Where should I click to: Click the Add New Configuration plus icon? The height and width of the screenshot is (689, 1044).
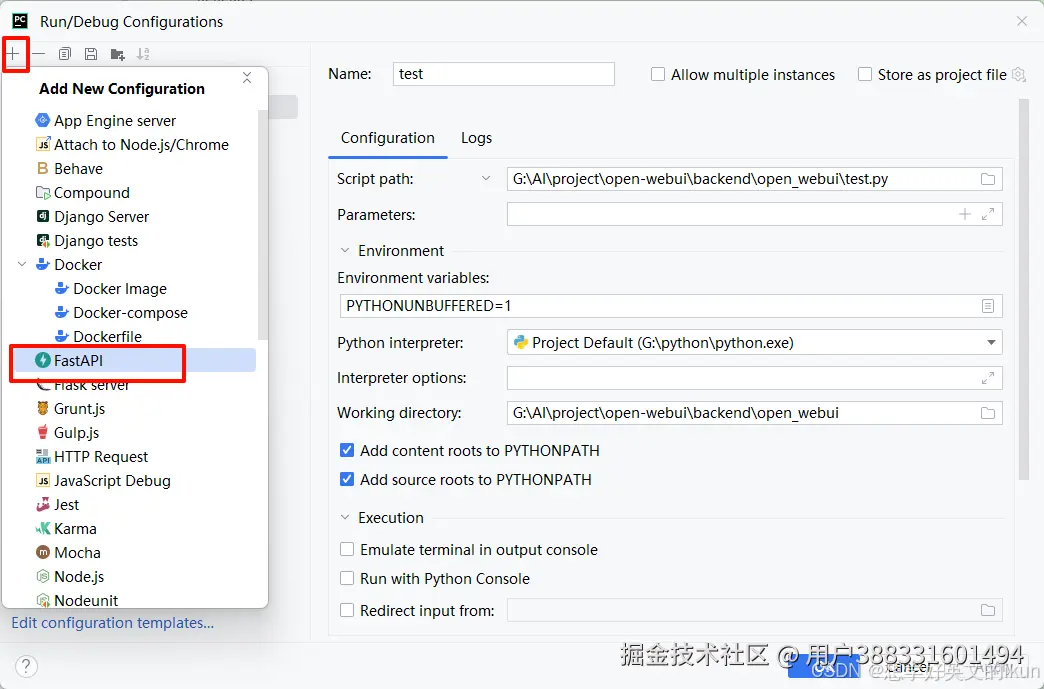13,54
